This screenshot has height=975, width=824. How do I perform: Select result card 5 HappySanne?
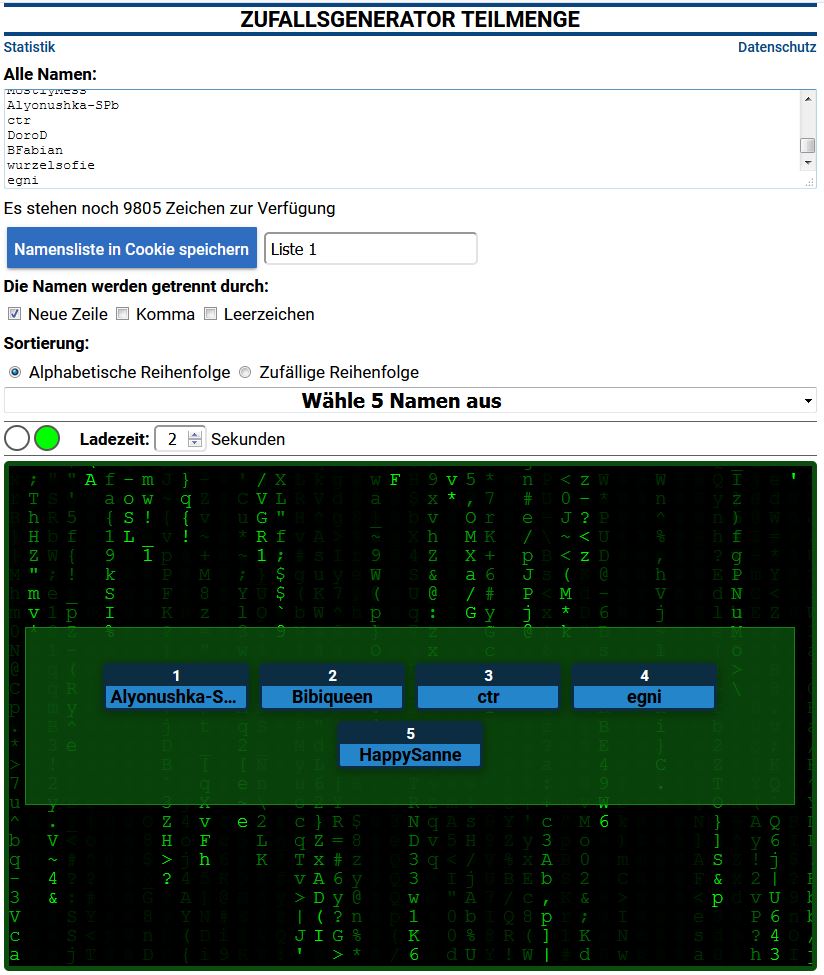pos(410,745)
